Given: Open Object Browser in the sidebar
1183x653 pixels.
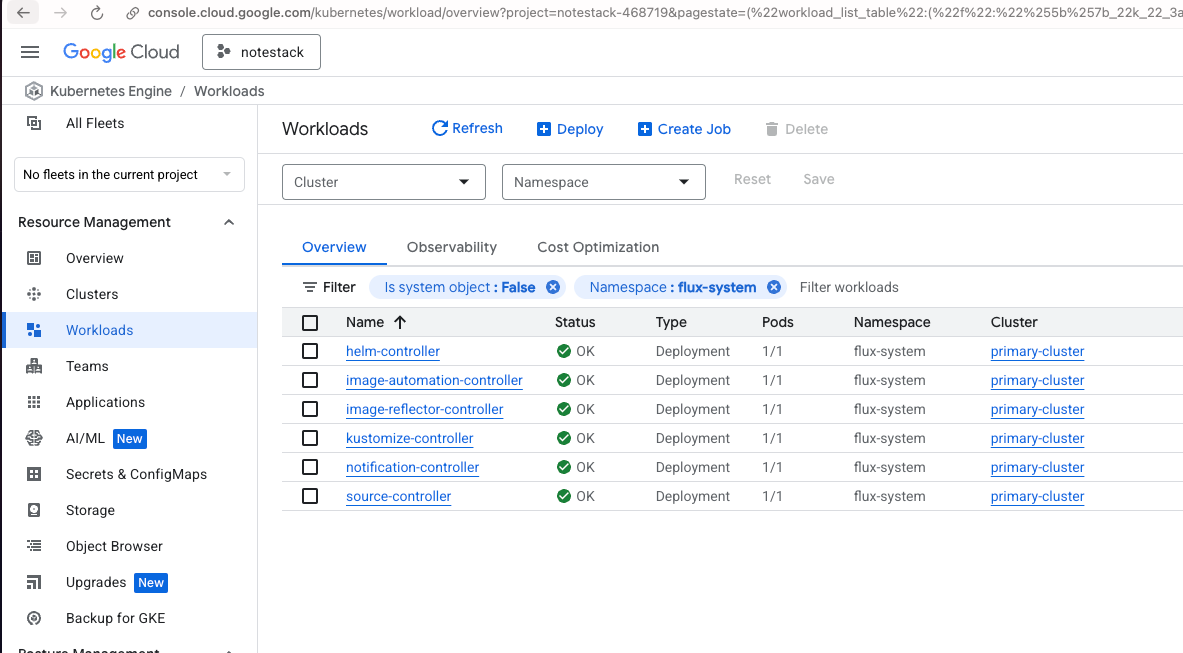Looking at the screenshot, I should pyautogui.click(x=115, y=546).
